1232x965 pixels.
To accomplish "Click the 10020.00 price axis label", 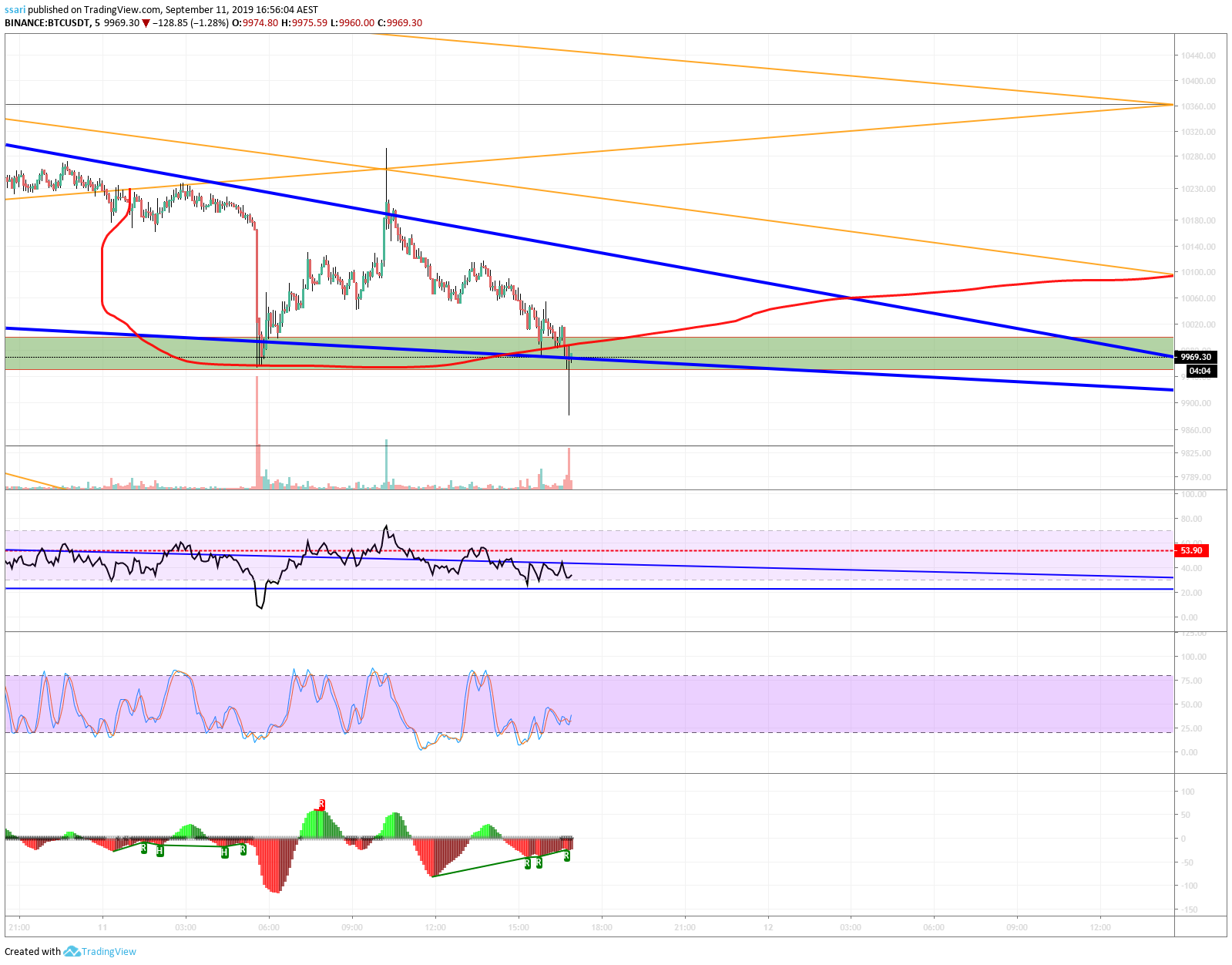I will pos(1198,324).
